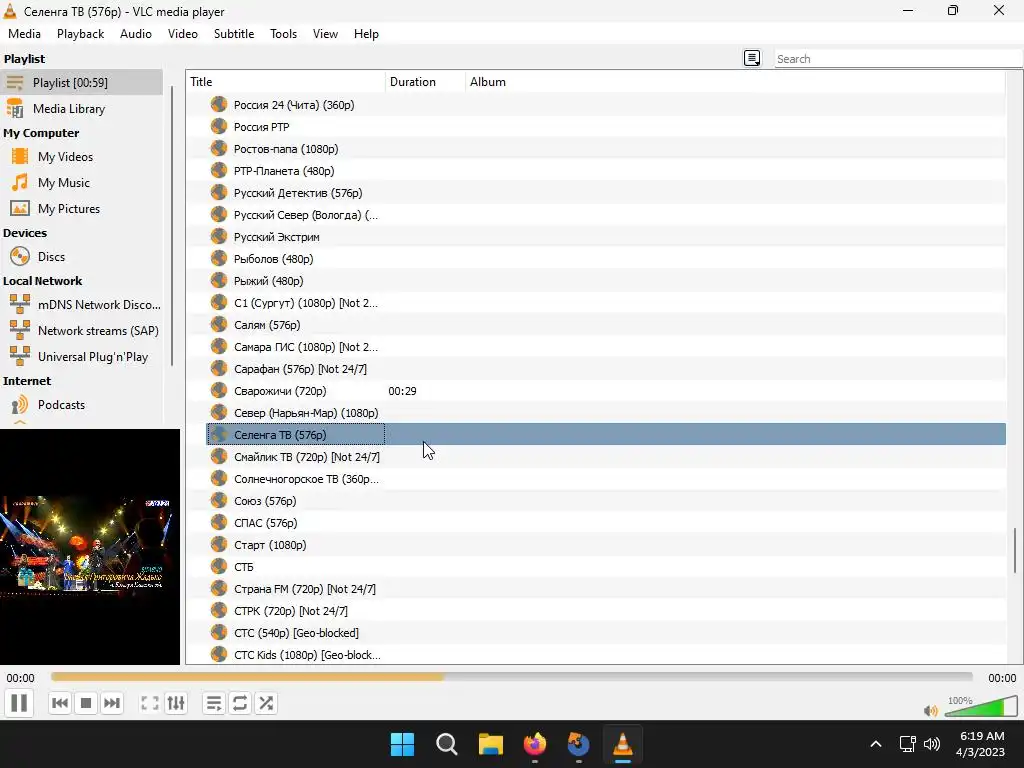Click the playlist vertical scrollbar handle
Screen dimensions: 1024x768
(1014, 551)
